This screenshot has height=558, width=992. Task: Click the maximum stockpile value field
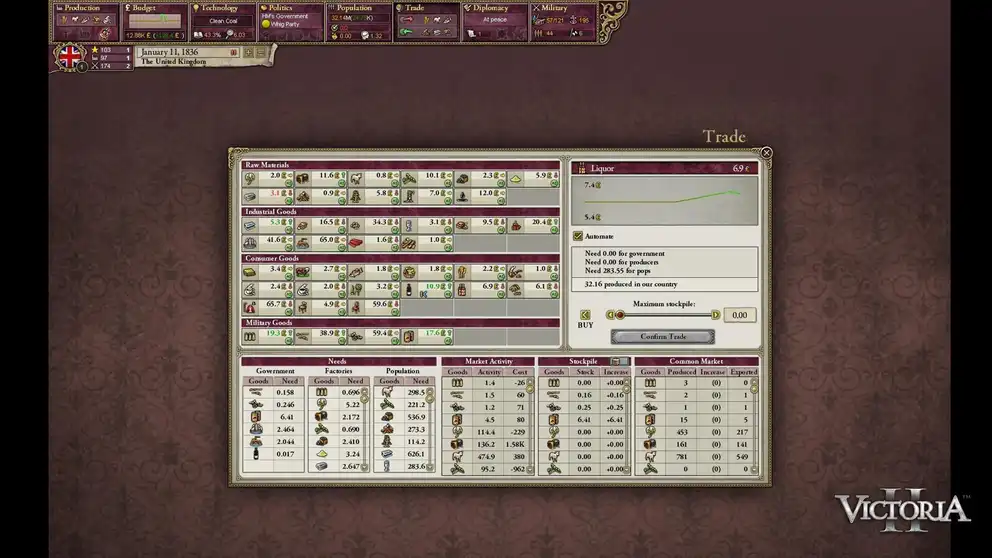click(739, 315)
